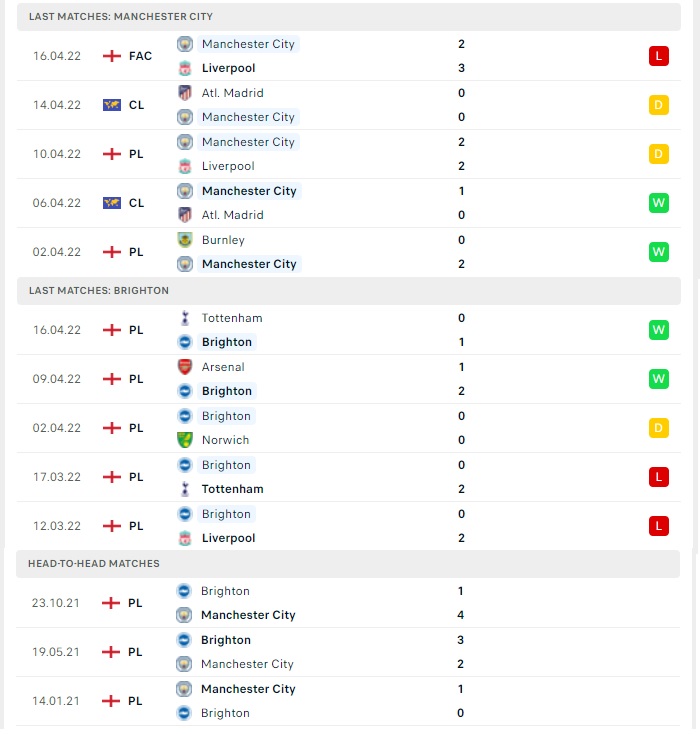The width and height of the screenshot is (700, 734).
Task: Click the red L badge for the 16.04.22 FAC match
Action: 659,56
